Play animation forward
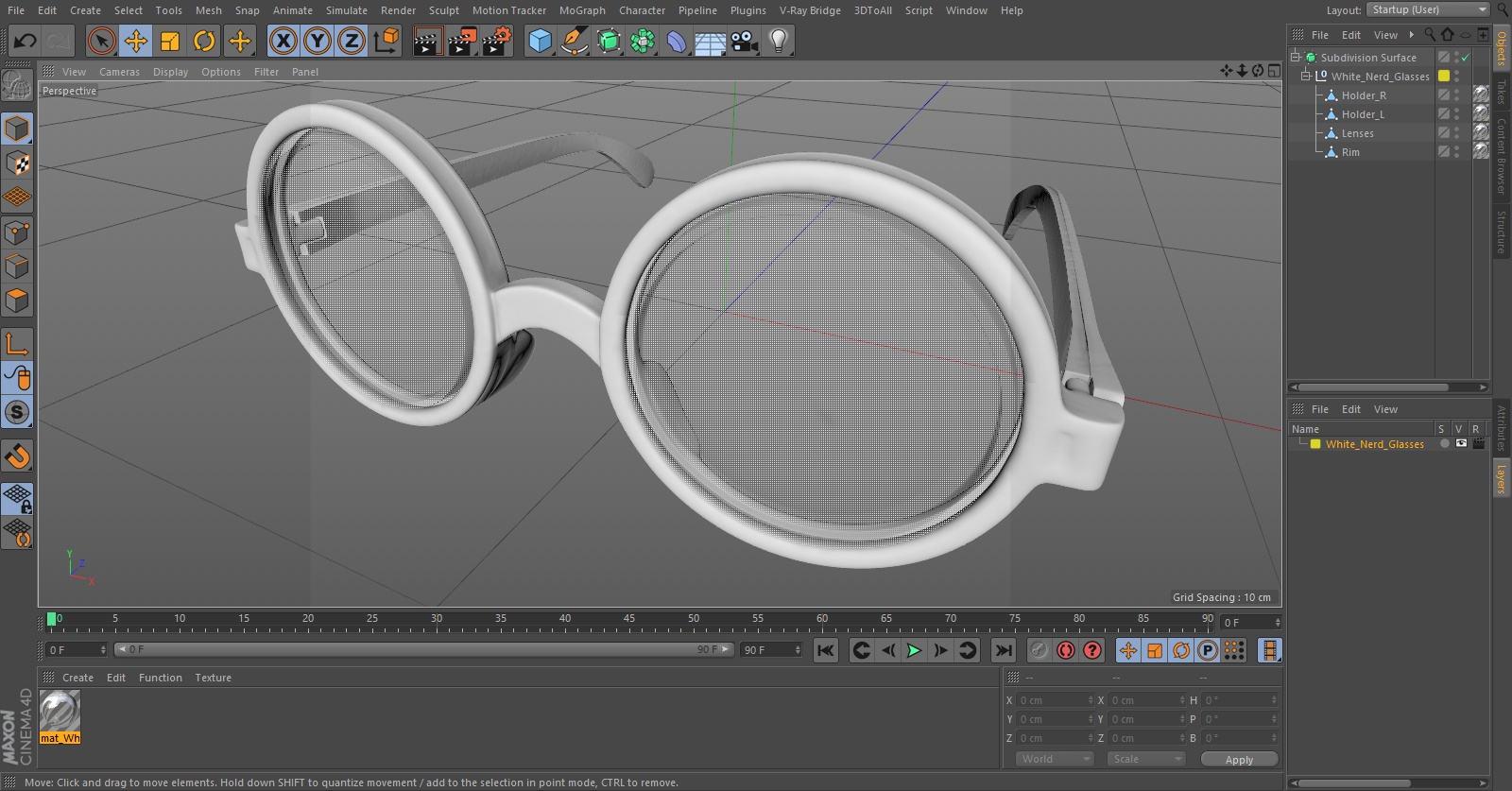 point(914,650)
